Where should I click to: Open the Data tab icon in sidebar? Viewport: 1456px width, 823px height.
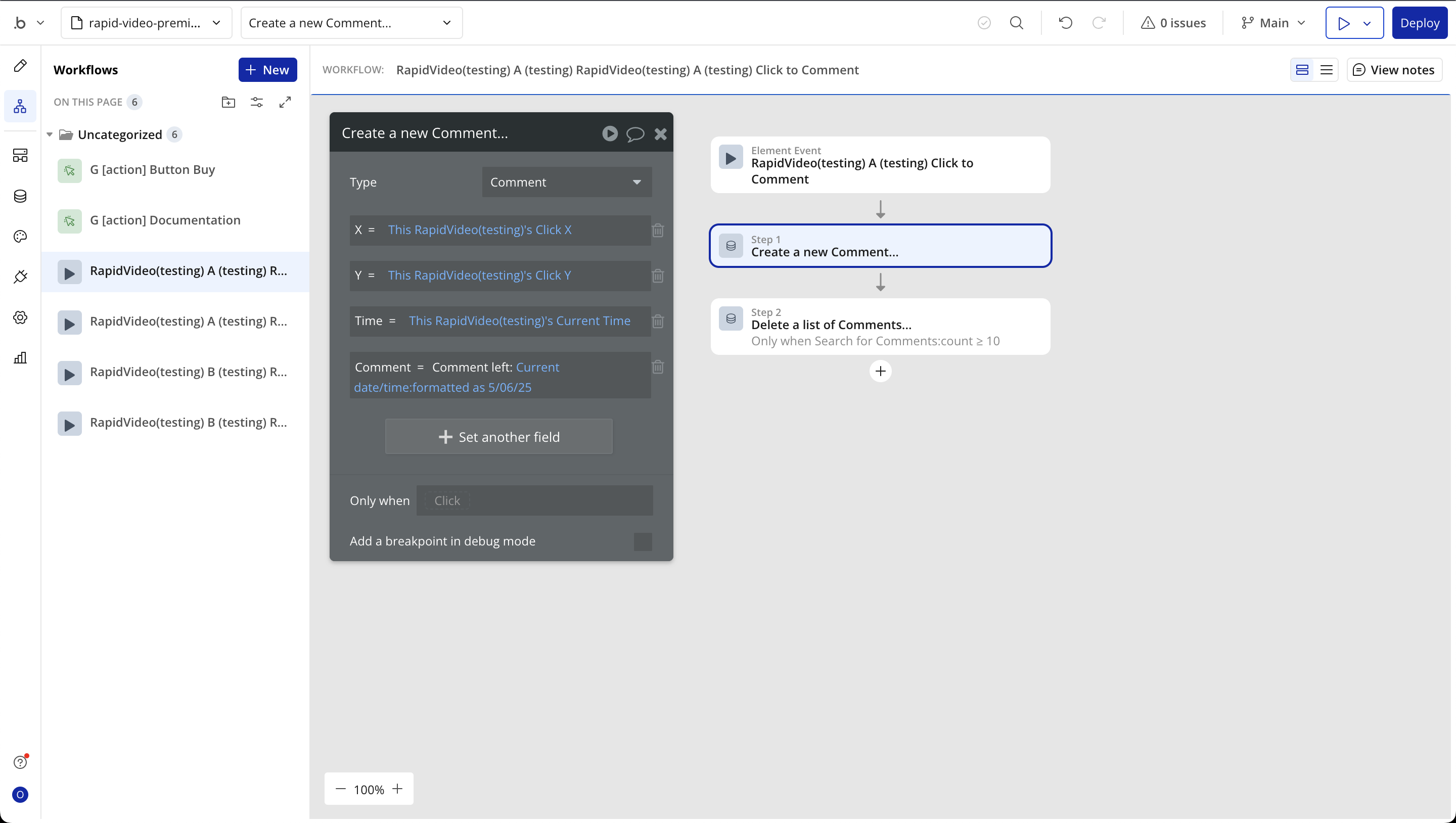pyautogui.click(x=20, y=196)
